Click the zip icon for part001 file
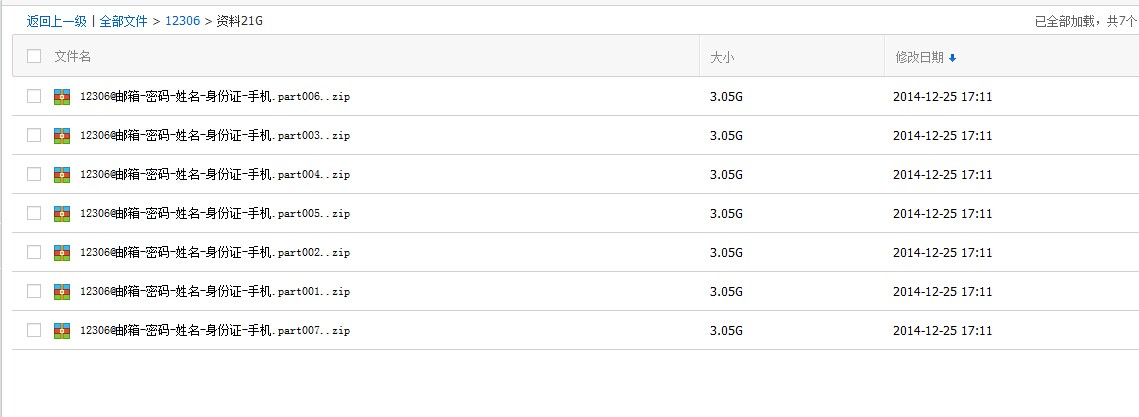This screenshot has width=1139, height=417. click(62, 291)
